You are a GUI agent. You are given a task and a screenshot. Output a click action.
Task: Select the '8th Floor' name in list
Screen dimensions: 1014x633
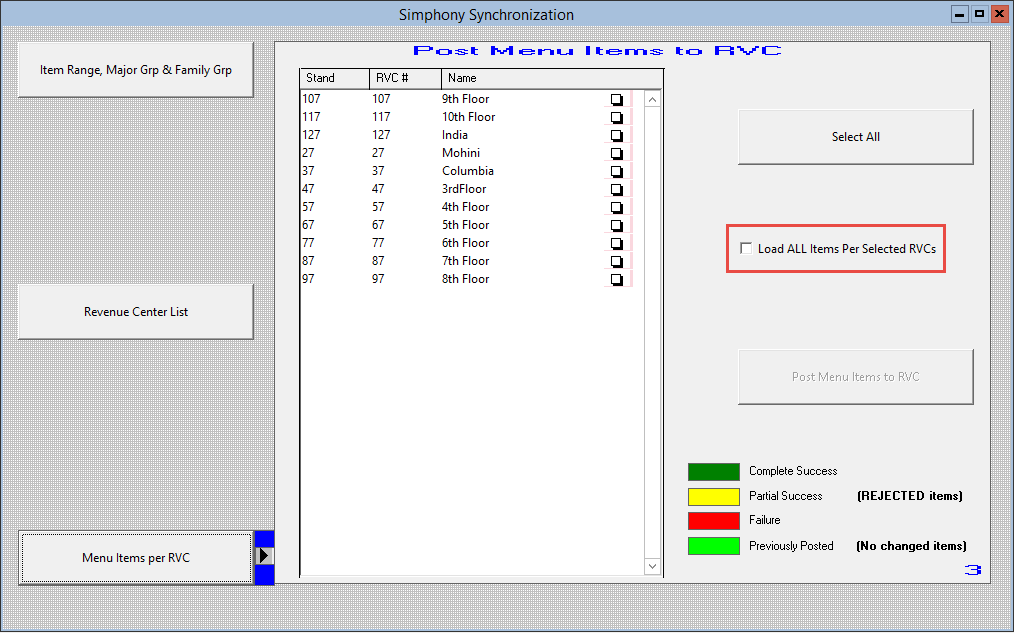click(x=466, y=279)
